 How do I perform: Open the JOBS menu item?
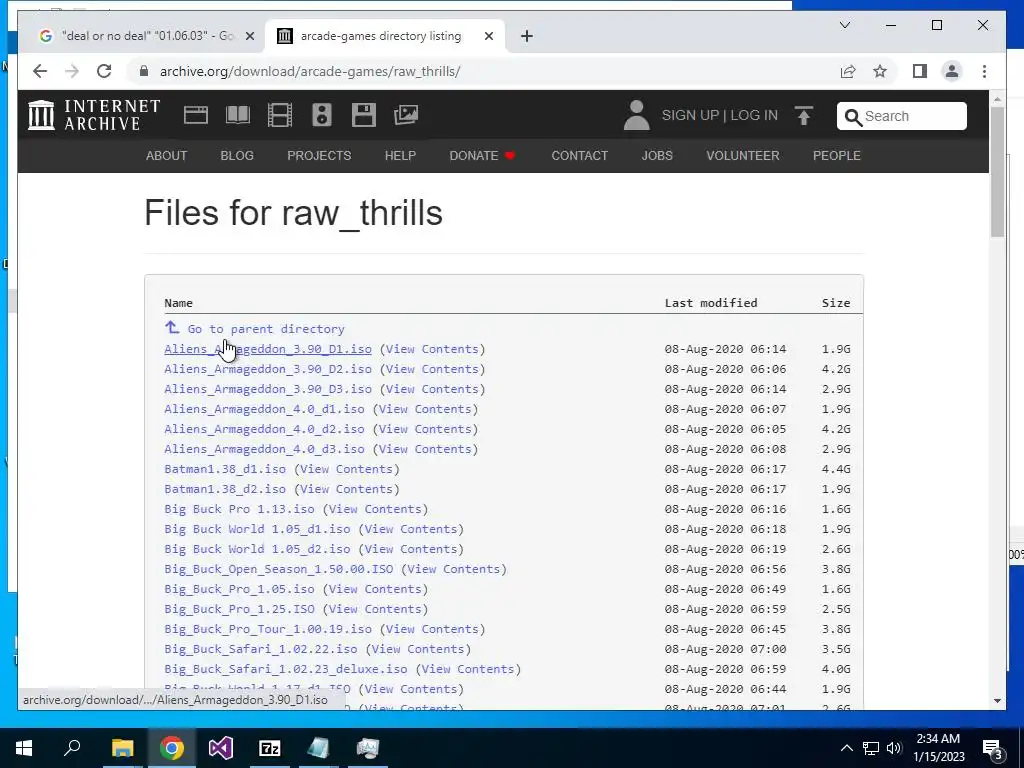coord(657,156)
